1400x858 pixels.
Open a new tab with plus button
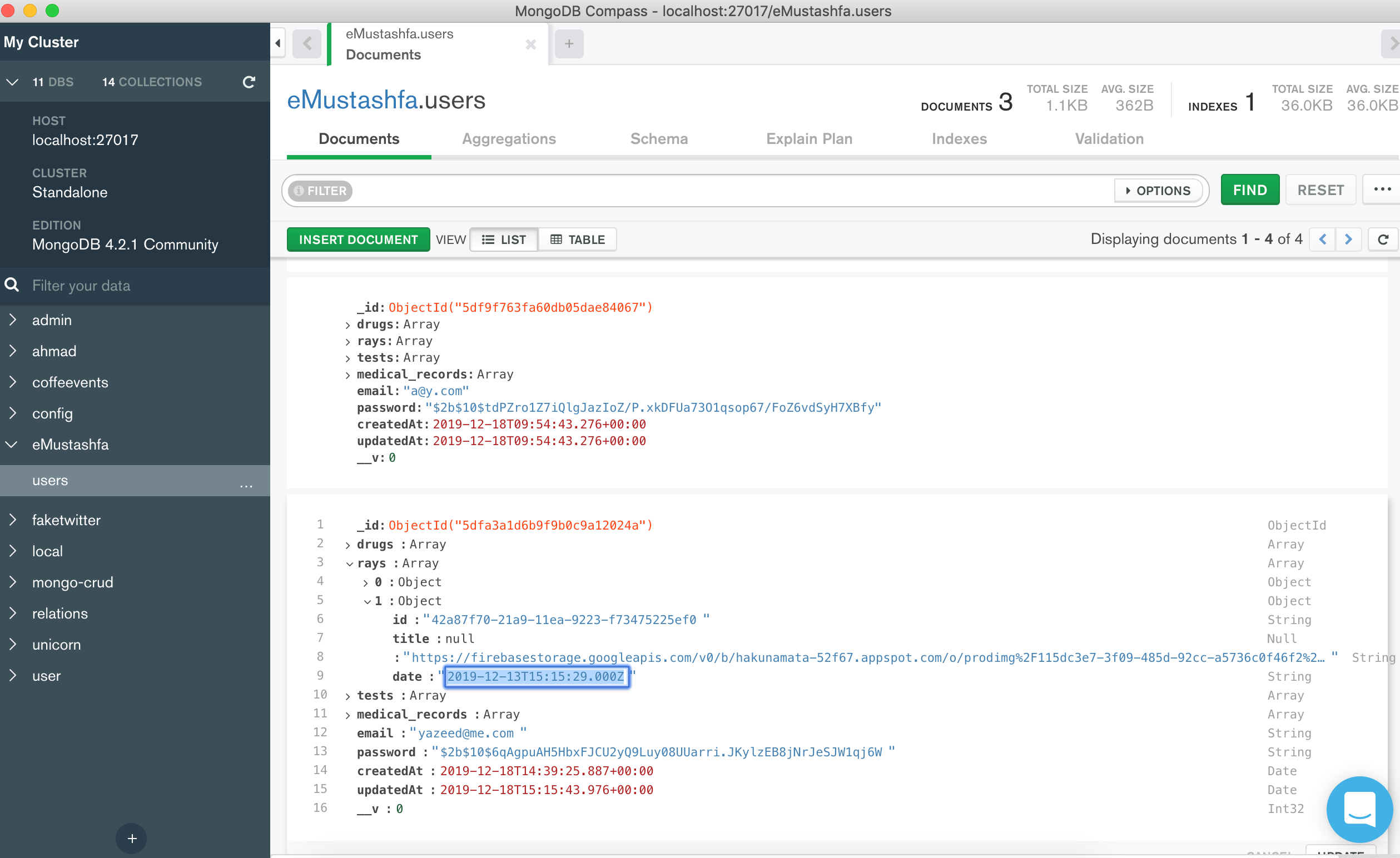pos(569,44)
